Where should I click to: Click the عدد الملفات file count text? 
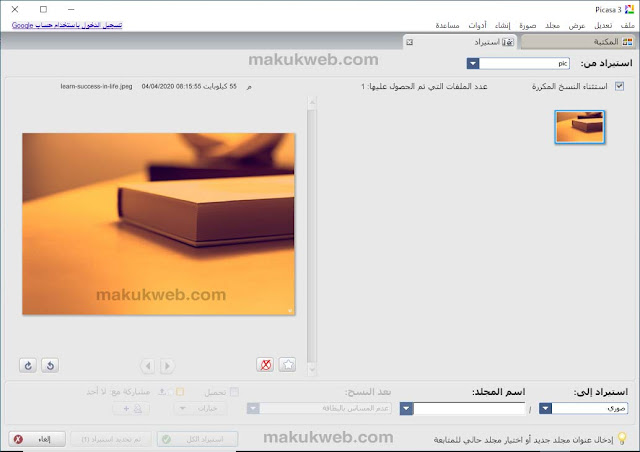point(424,87)
